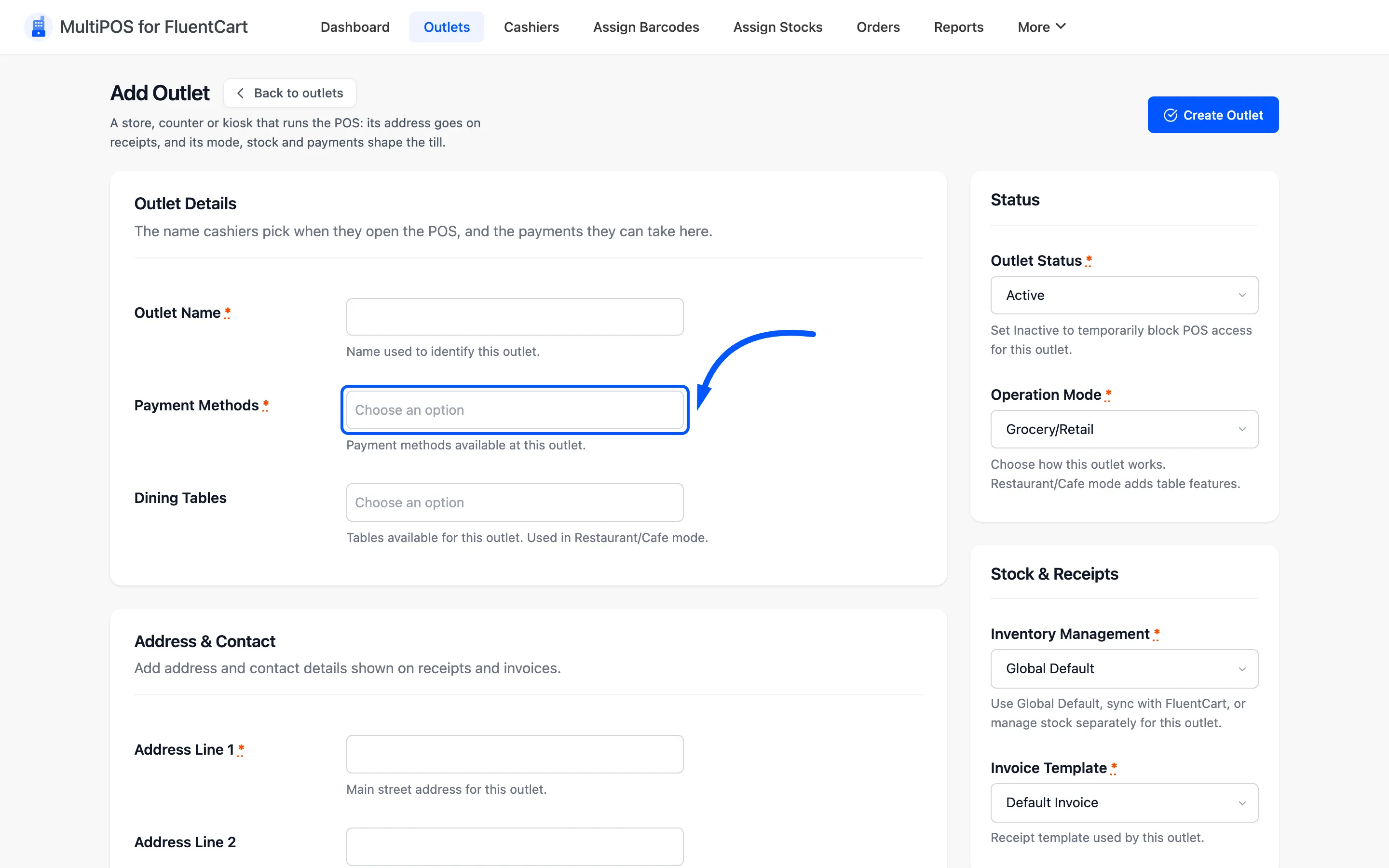This screenshot has height=868, width=1389.
Task: Expand the More menu
Action: coord(1041,27)
